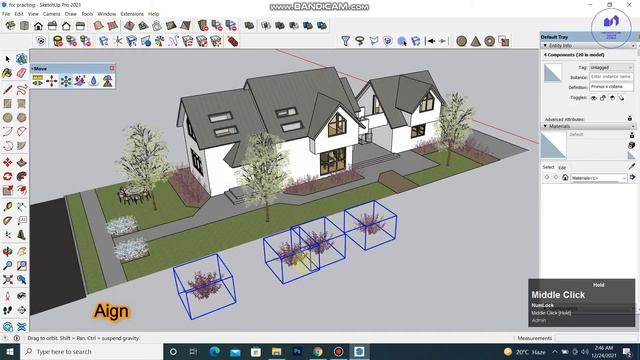Click the funnel filter icon
Viewport: 640px width, 360px height.
pos(345,41)
